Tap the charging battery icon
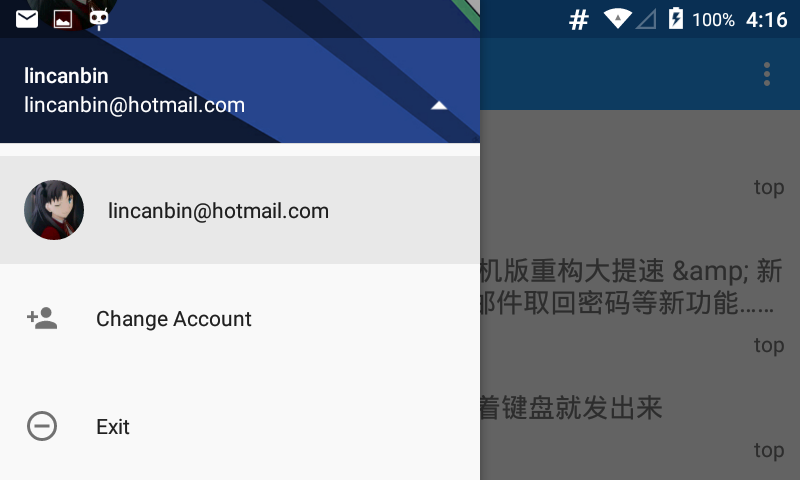800x480 pixels. (x=676, y=18)
